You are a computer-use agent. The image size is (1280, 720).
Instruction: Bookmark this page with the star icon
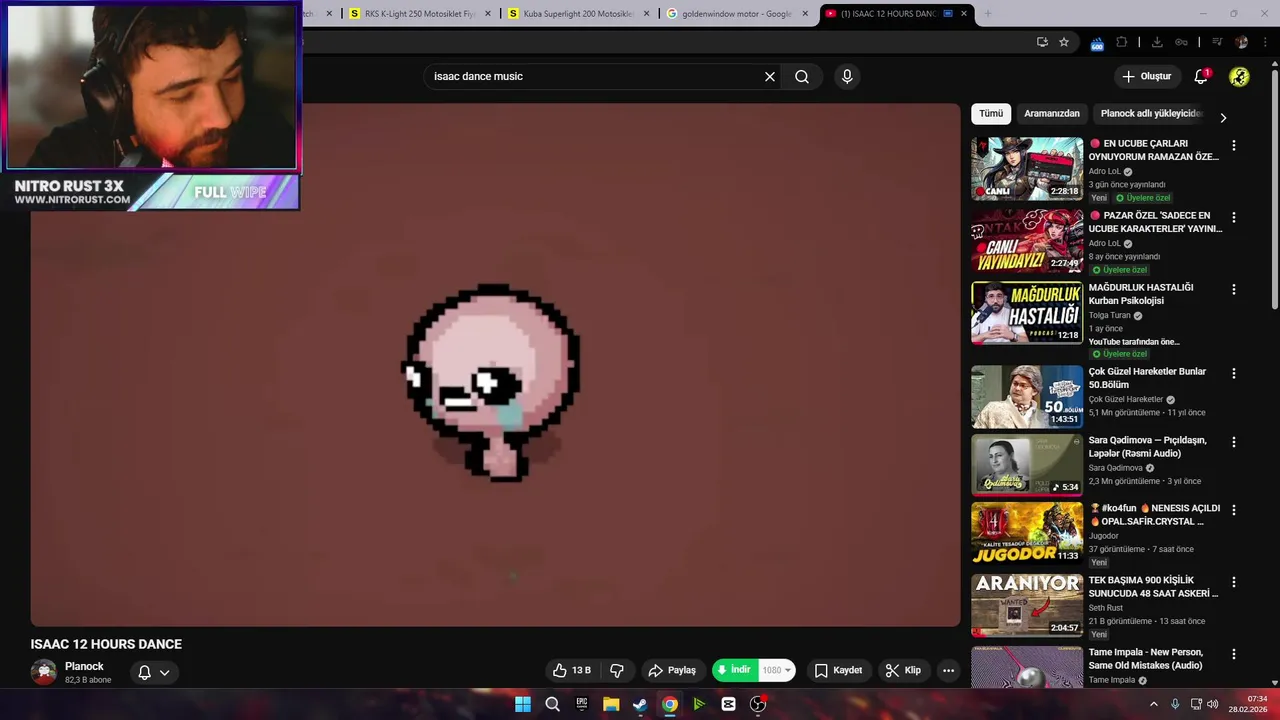pyautogui.click(x=1064, y=42)
